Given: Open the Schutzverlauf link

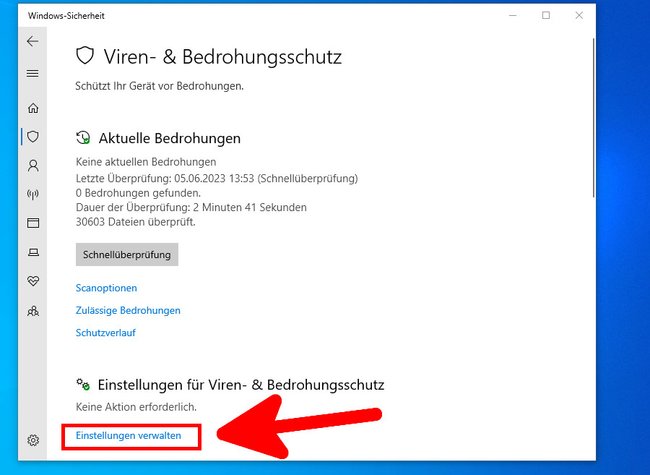Looking at the screenshot, I should point(106,333).
